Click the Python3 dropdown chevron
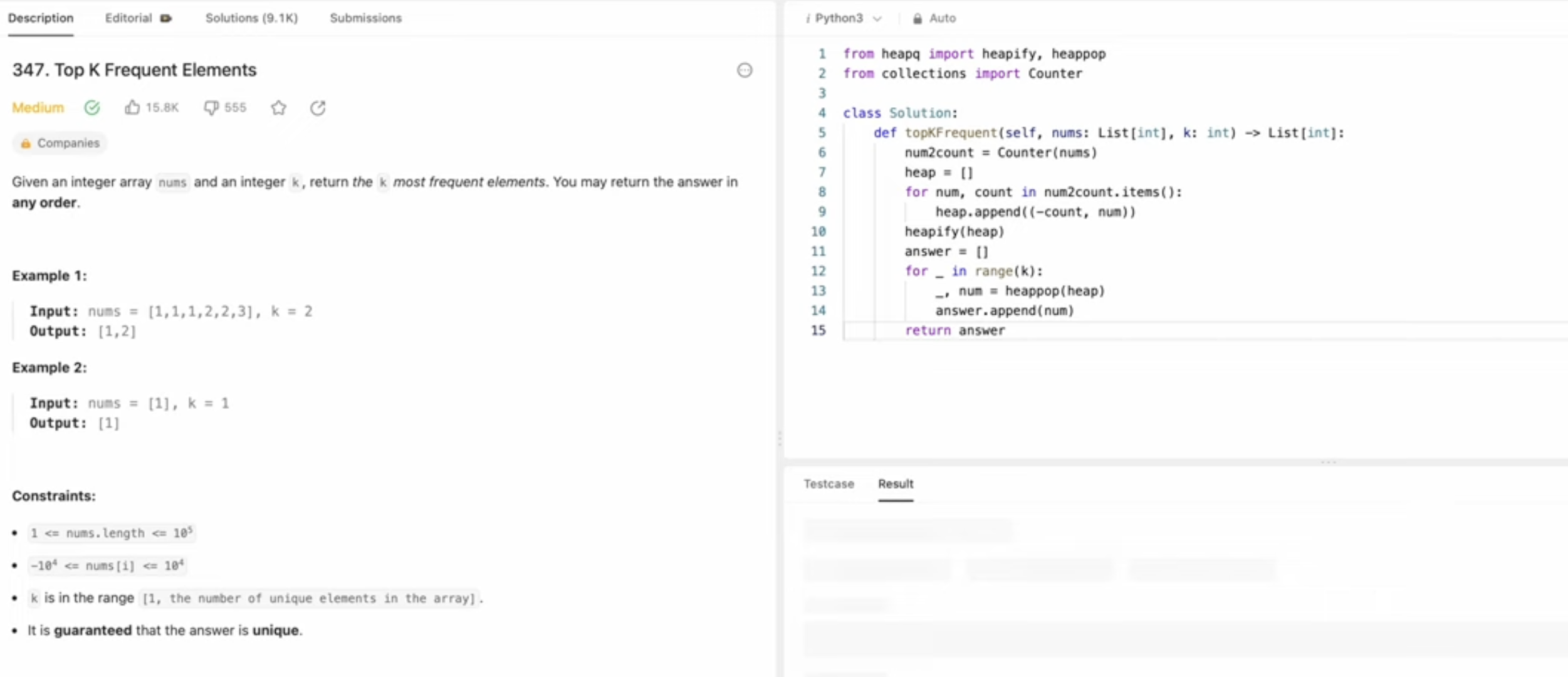The height and width of the screenshot is (677, 1568). point(877,19)
